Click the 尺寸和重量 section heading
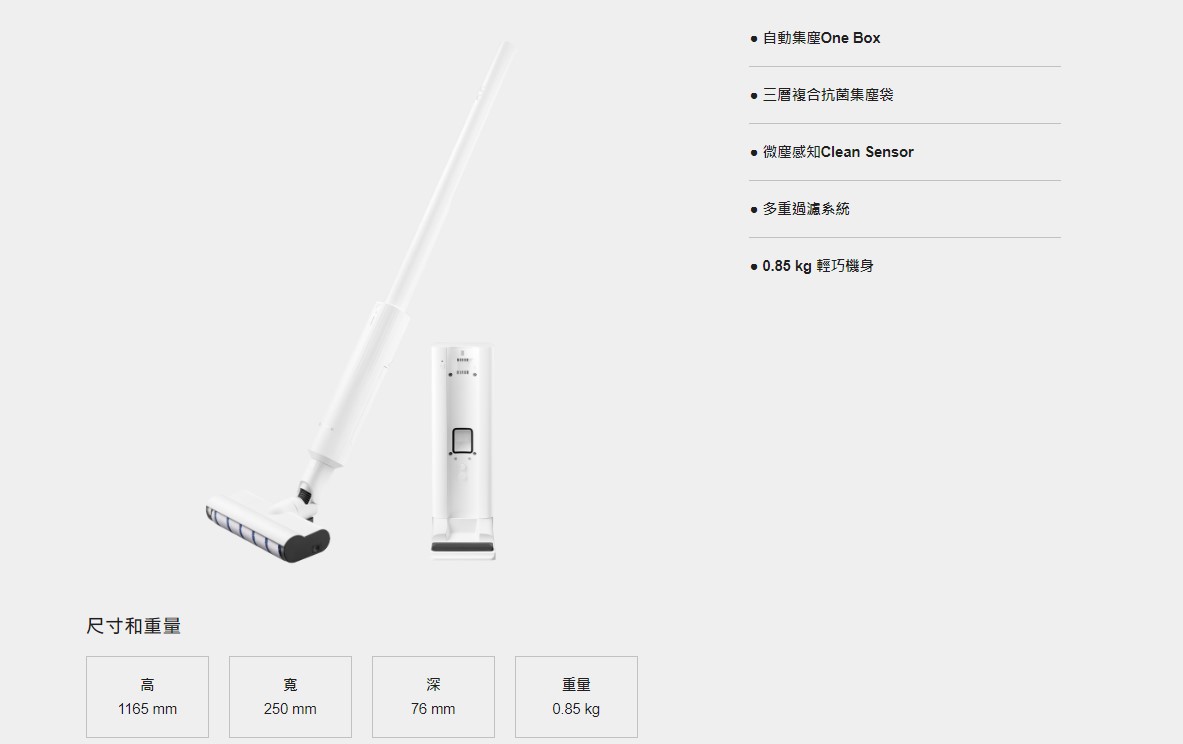Screen dimensions: 1183x744 [x=134, y=626]
